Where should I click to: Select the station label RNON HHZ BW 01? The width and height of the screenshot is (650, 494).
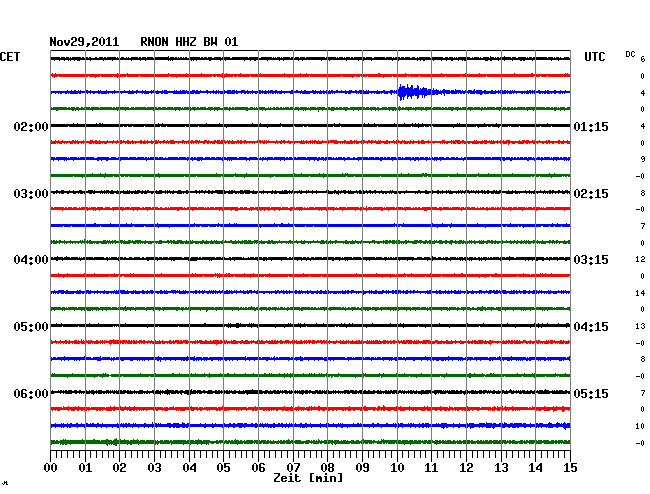pyautogui.click(x=189, y=42)
